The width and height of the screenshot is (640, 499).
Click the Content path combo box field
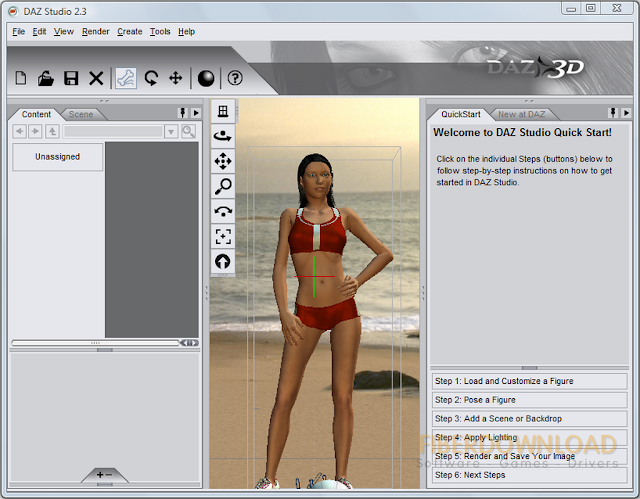113,132
